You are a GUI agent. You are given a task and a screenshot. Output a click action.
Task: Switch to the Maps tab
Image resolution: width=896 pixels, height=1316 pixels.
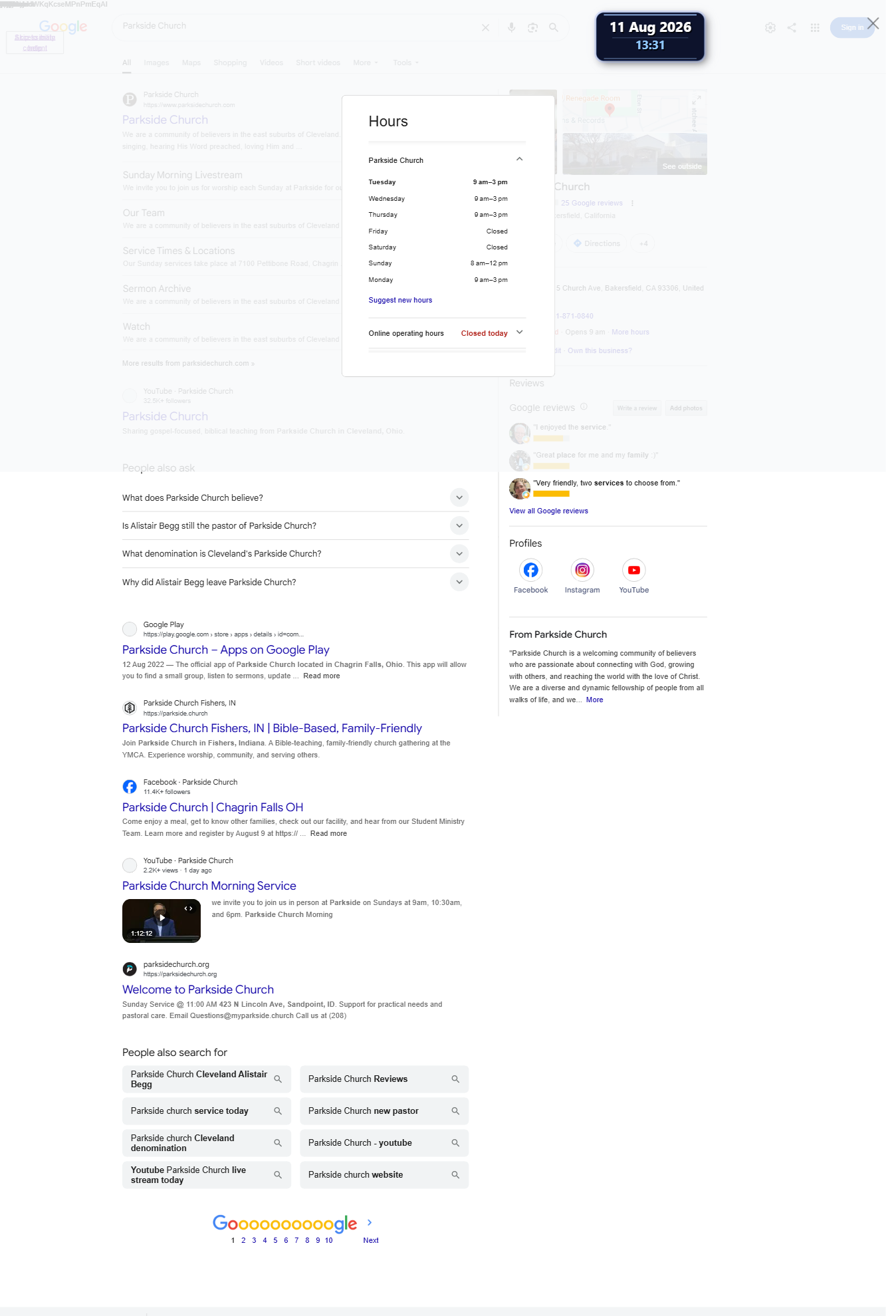pos(191,63)
